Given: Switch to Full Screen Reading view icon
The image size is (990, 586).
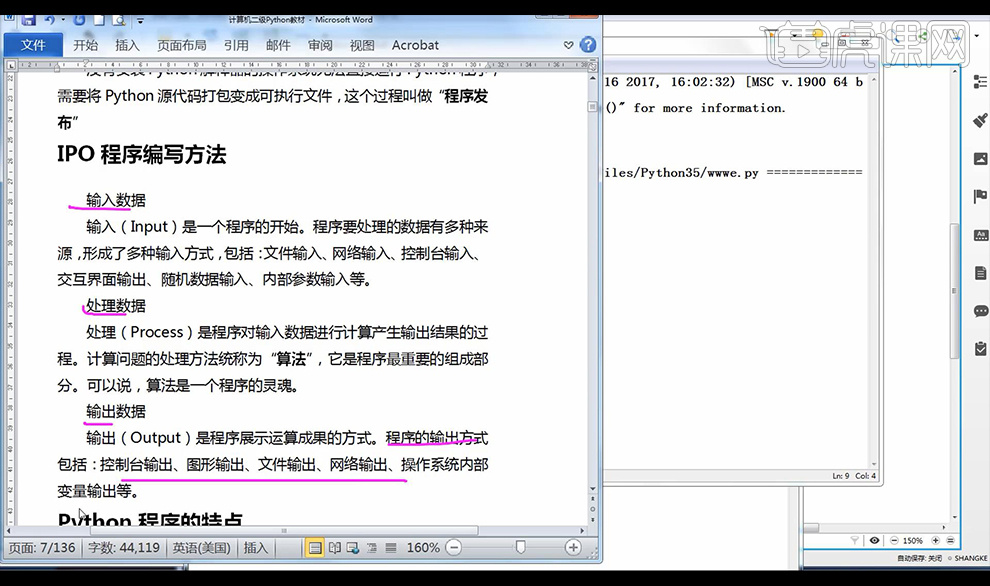Looking at the screenshot, I should [x=334, y=548].
